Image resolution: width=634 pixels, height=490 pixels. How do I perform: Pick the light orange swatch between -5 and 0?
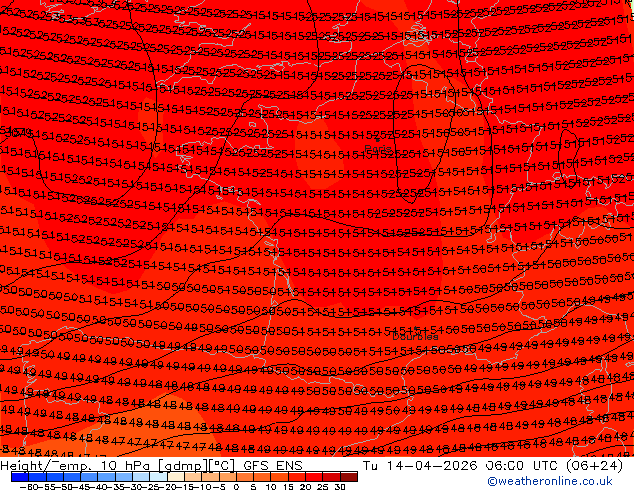(x=228, y=477)
